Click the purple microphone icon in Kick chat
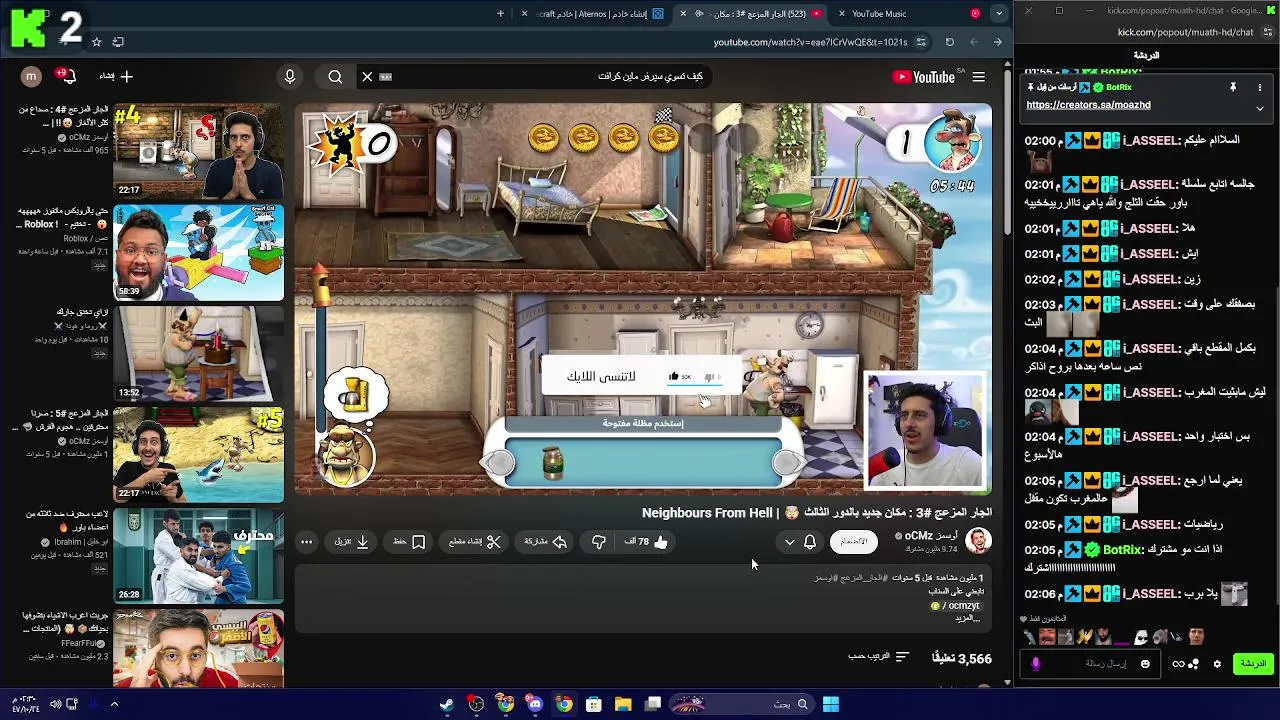 tap(1036, 664)
